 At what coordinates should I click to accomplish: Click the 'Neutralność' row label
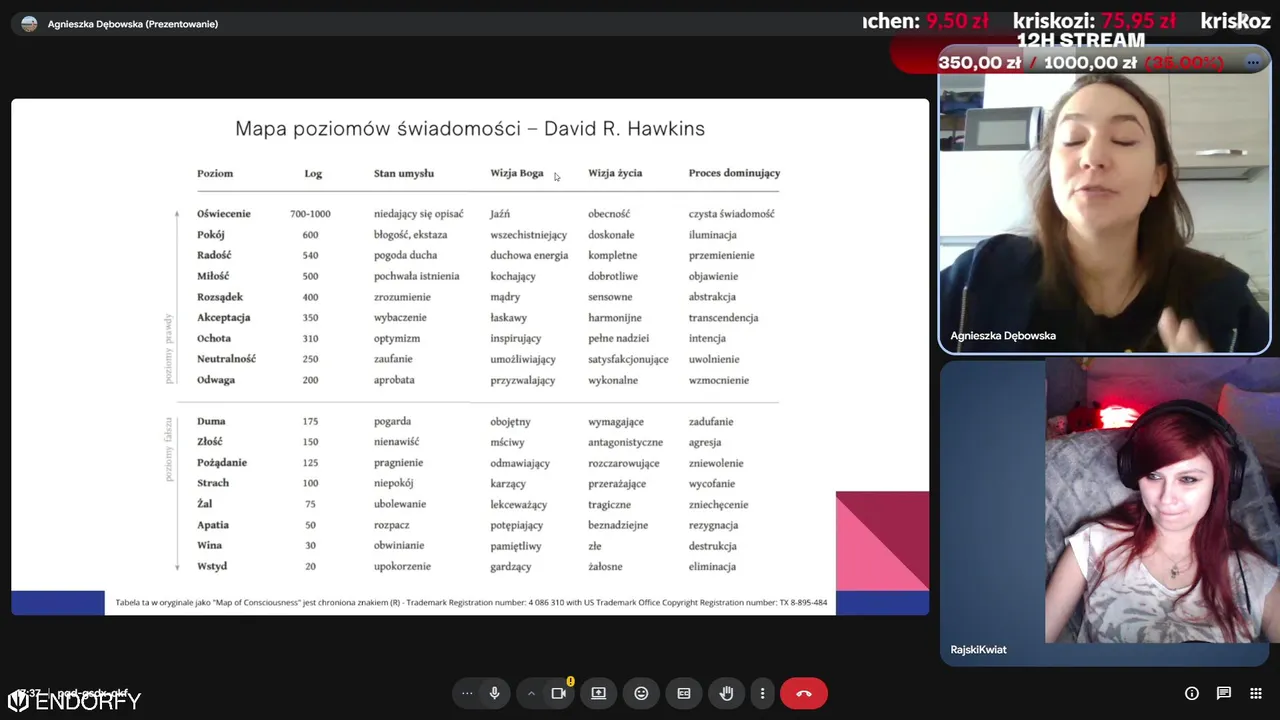point(227,359)
